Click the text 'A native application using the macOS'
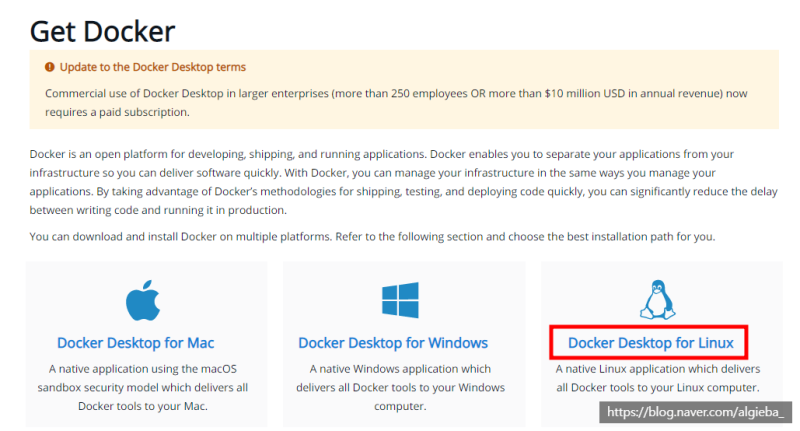The image size is (800, 431). pos(143,369)
